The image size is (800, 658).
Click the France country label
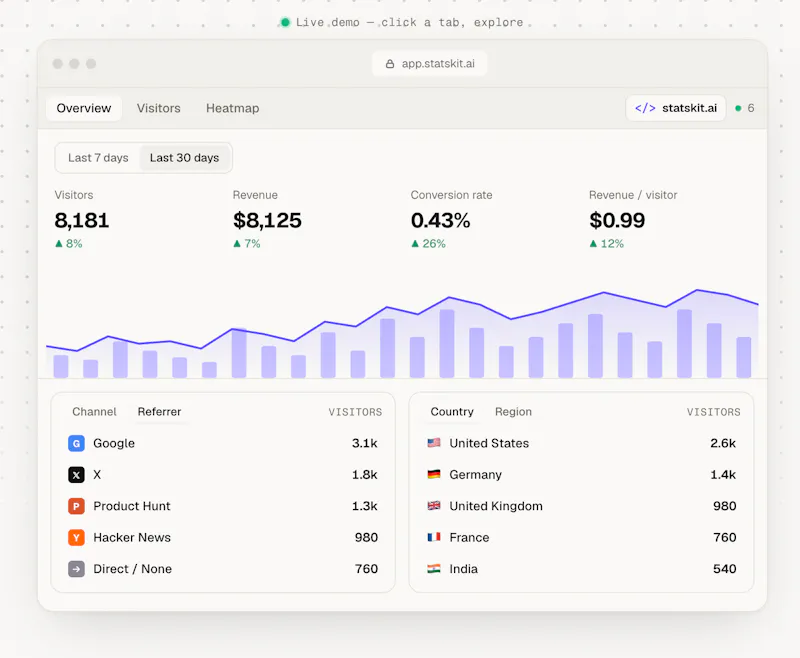(469, 538)
